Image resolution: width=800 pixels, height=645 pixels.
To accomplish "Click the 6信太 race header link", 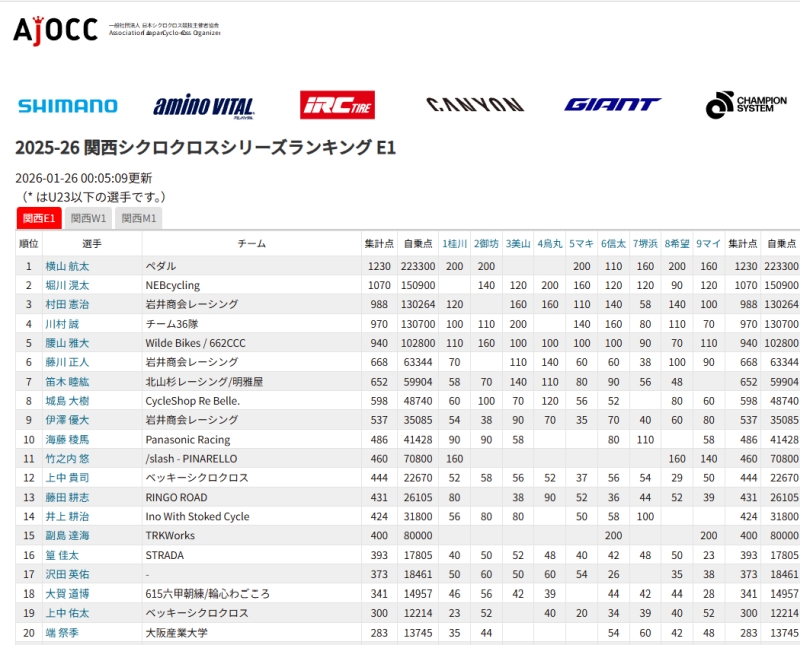I will [x=613, y=244].
